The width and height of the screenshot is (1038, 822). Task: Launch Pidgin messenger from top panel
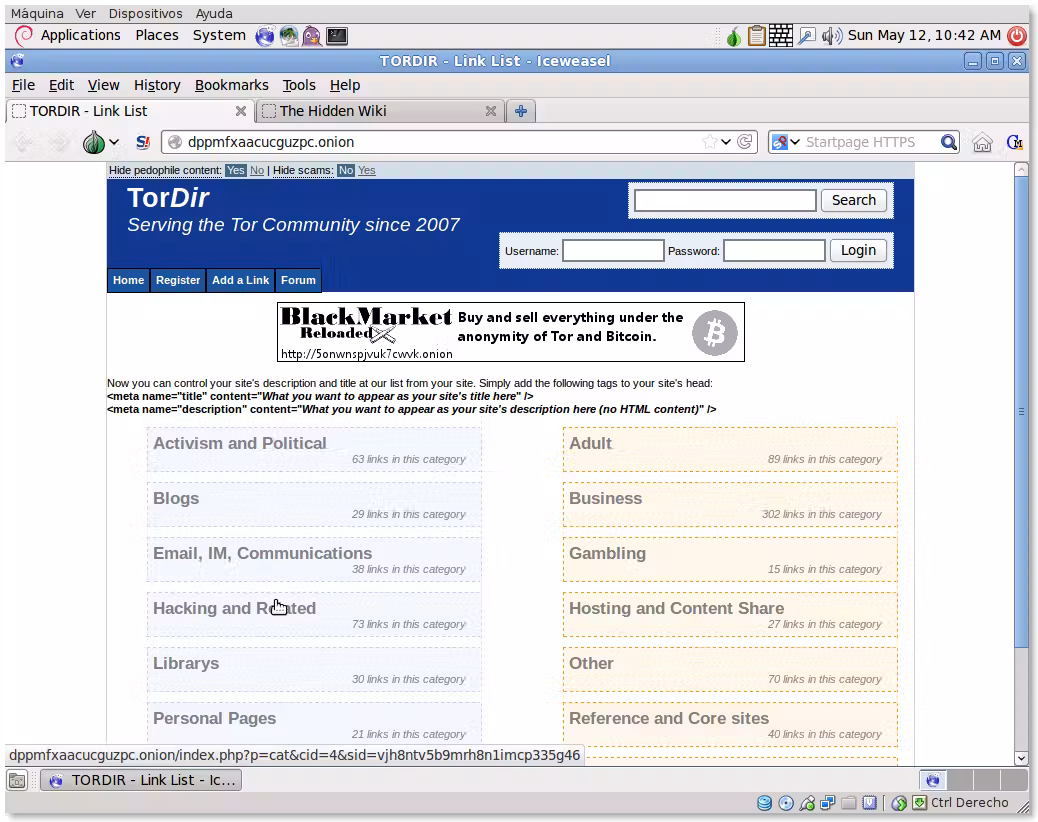tap(312, 36)
